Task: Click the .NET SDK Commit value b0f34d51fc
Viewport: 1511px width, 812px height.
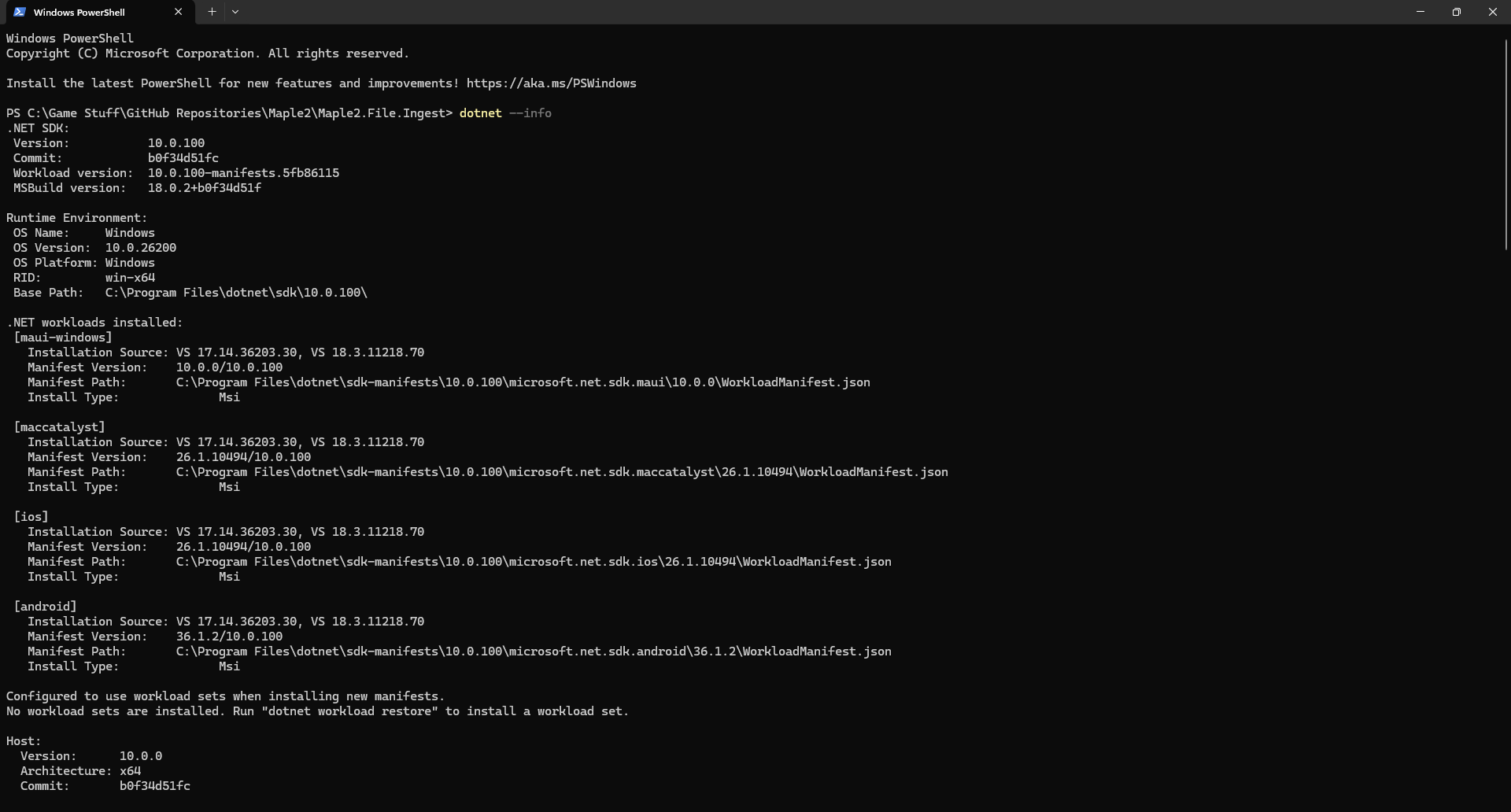Action: pos(183,158)
